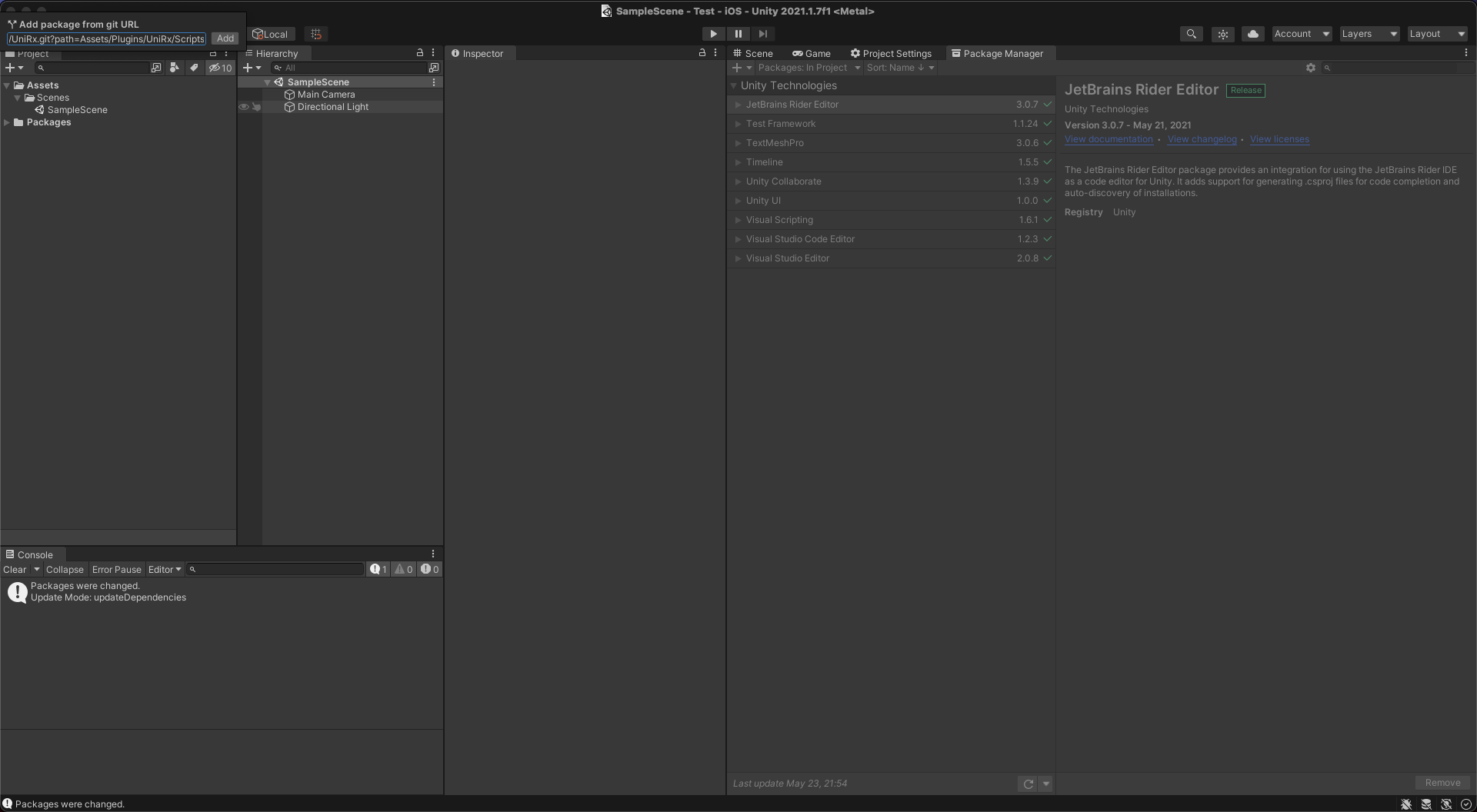Open the search tool in the top toolbar
The image size is (1477, 812).
(1191, 34)
